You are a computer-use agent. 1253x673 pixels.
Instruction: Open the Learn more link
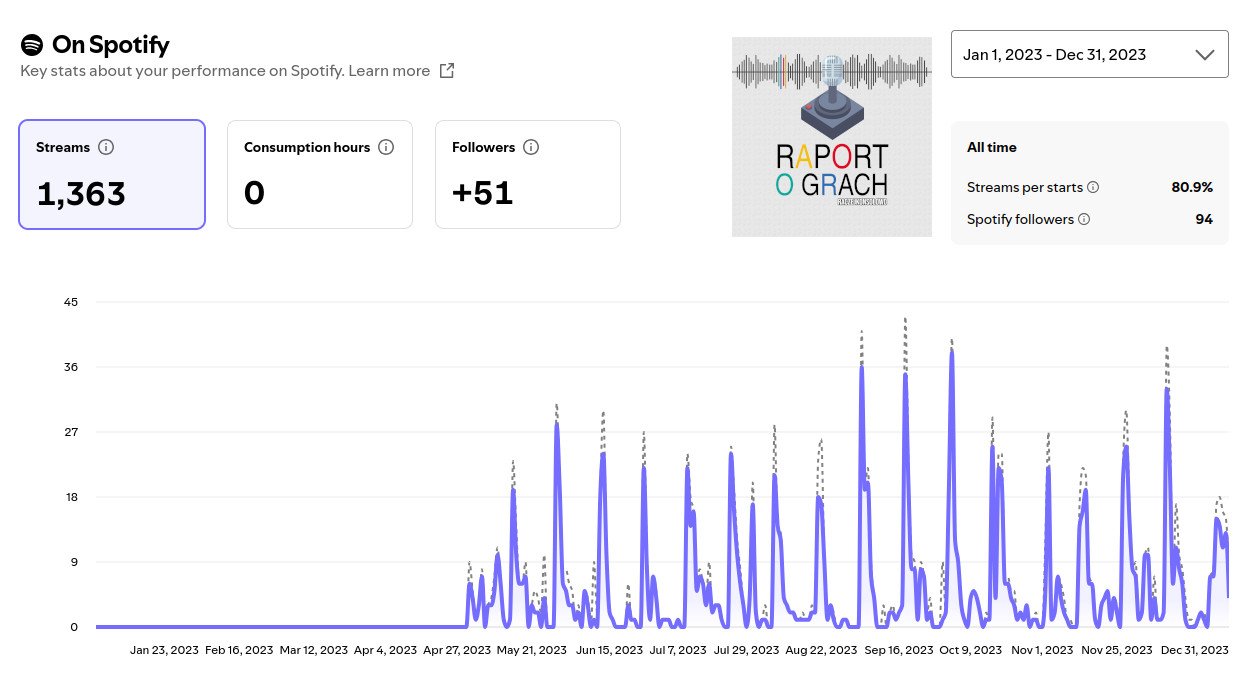tap(389, 71)
